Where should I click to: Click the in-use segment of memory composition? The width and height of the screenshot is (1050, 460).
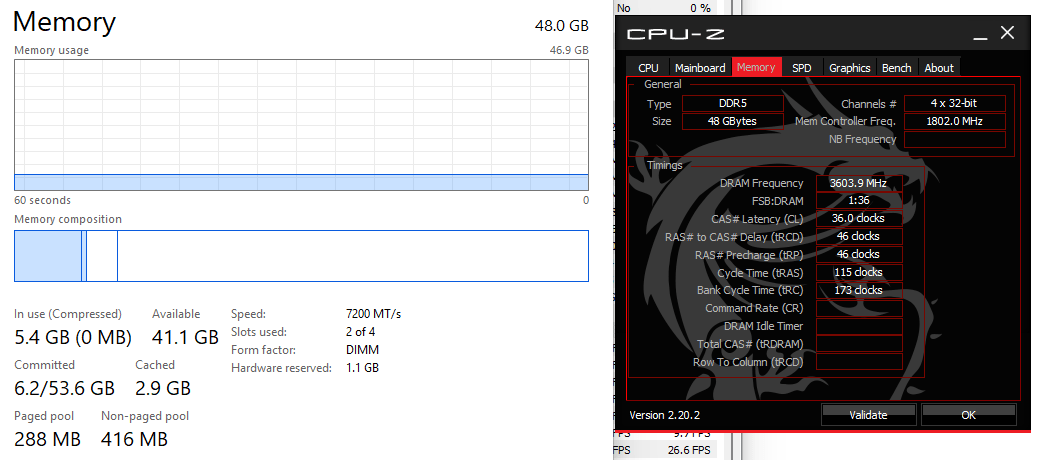click(x=48, y=256)
